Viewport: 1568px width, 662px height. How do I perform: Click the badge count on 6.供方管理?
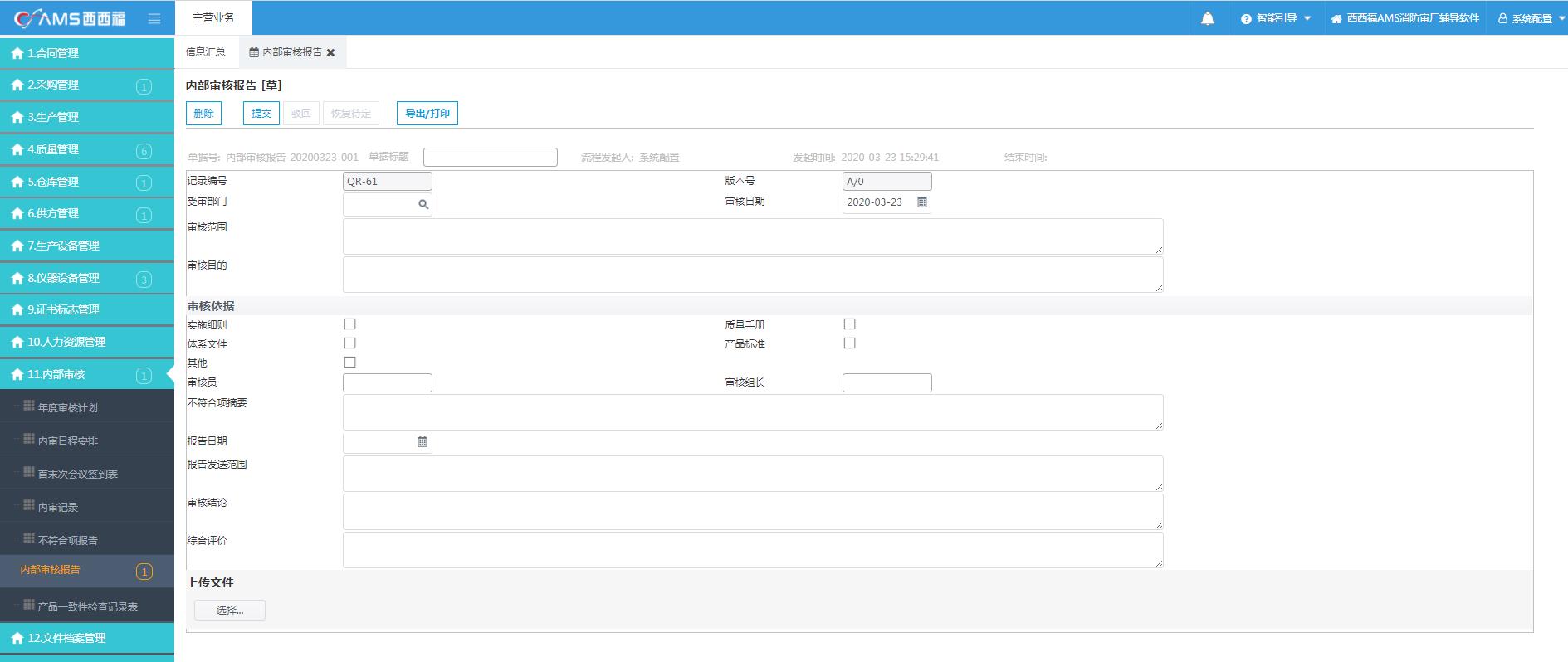(144, 215)
